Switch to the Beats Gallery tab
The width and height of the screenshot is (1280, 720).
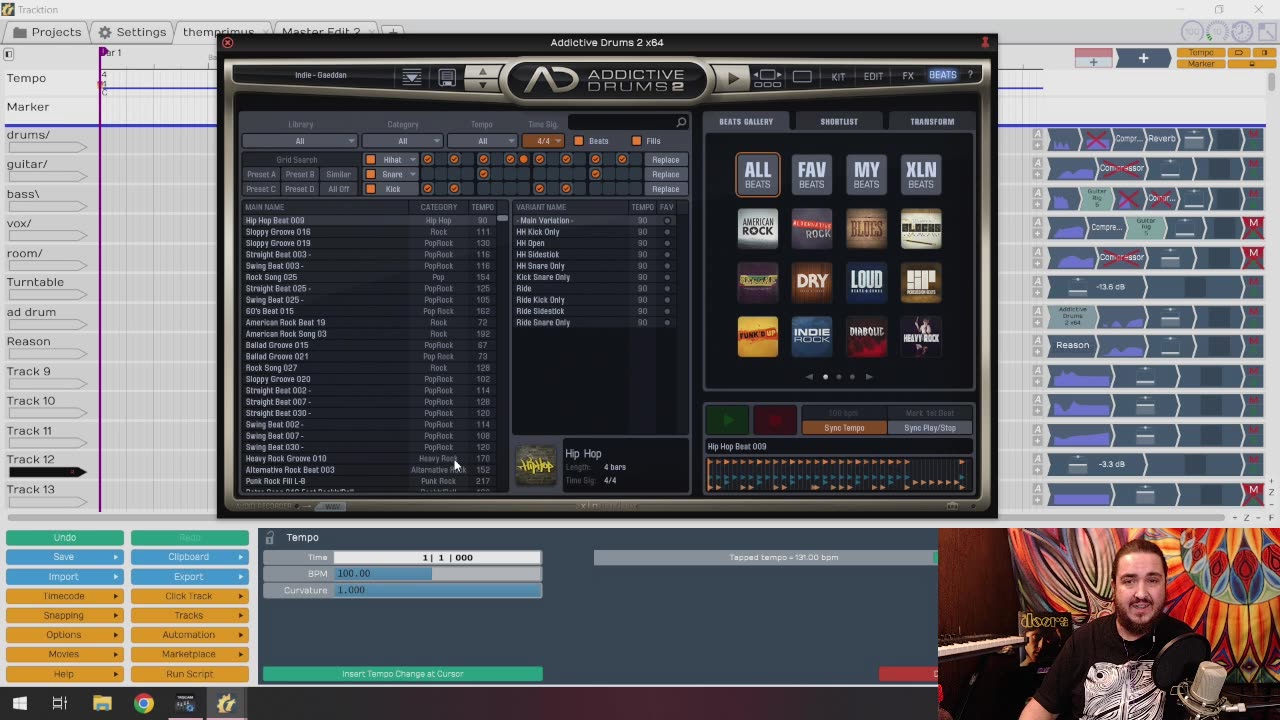point(746,122)
